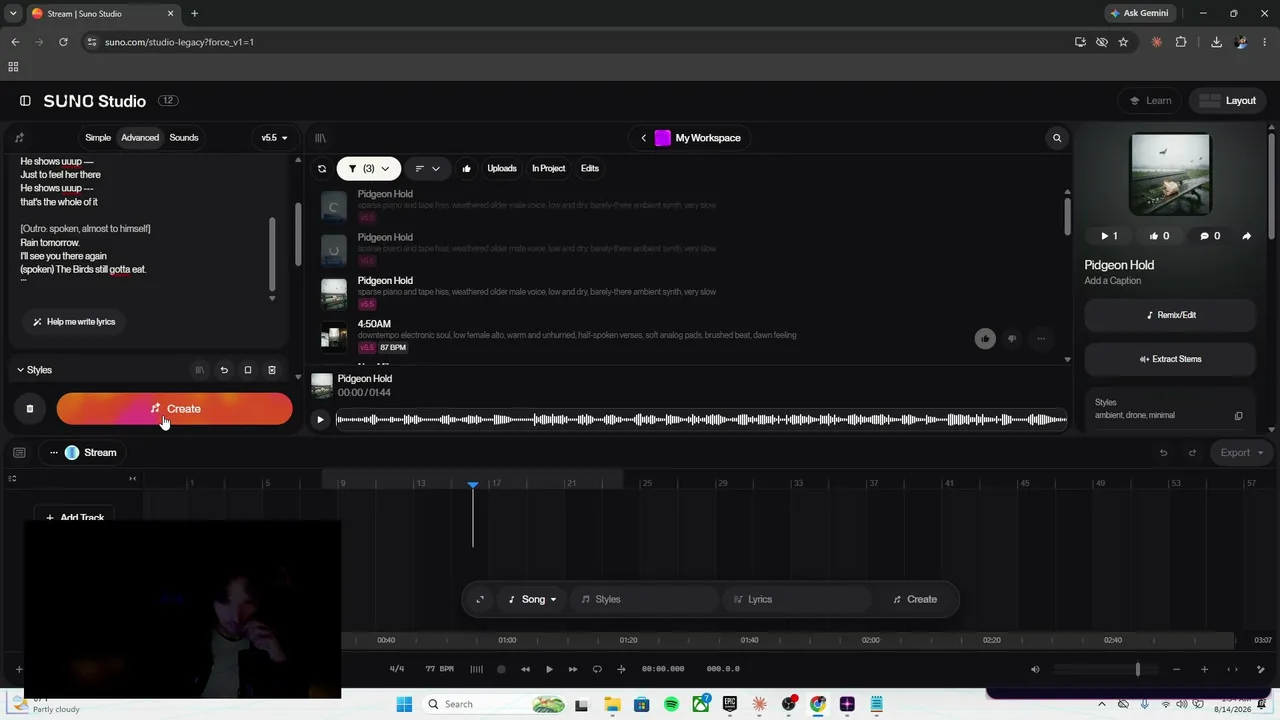Start recording in the transport bar

(501, 669)
